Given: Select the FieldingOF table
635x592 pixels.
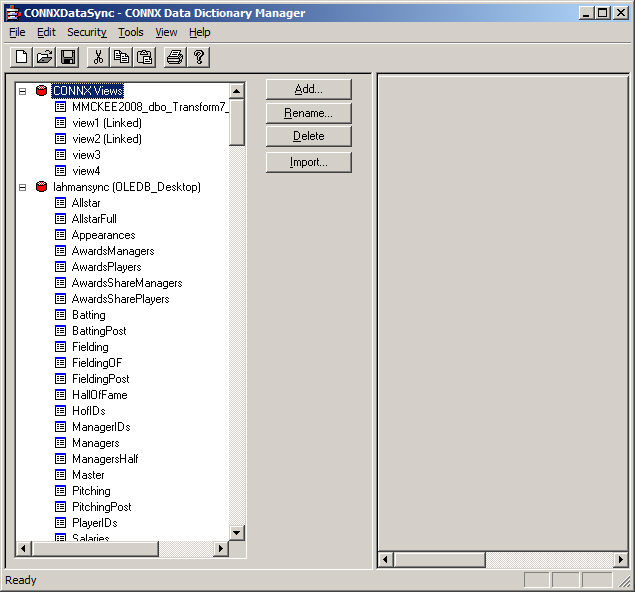Looking at the screenshot, I should [x=97, y=363].
